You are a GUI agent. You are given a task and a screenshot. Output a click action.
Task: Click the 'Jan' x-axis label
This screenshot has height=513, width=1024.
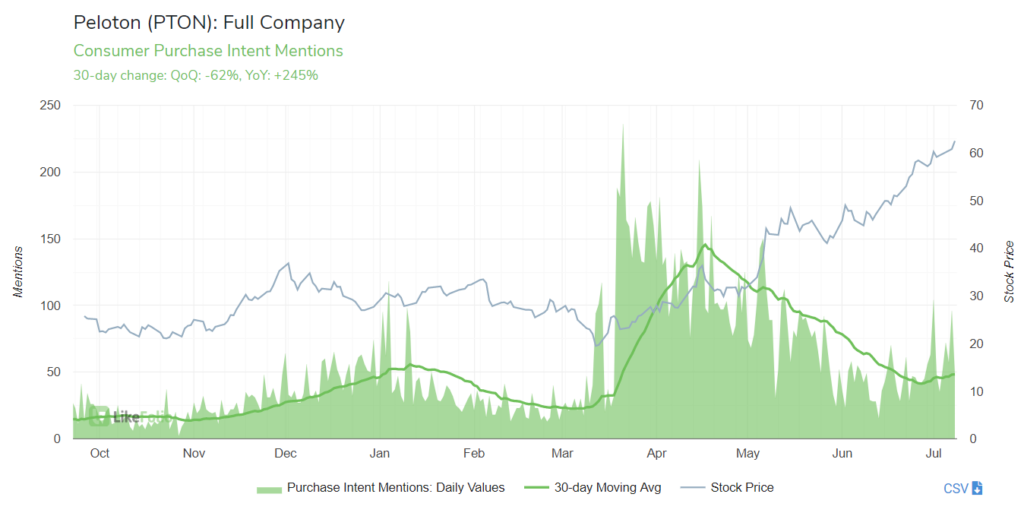[379, 454]
